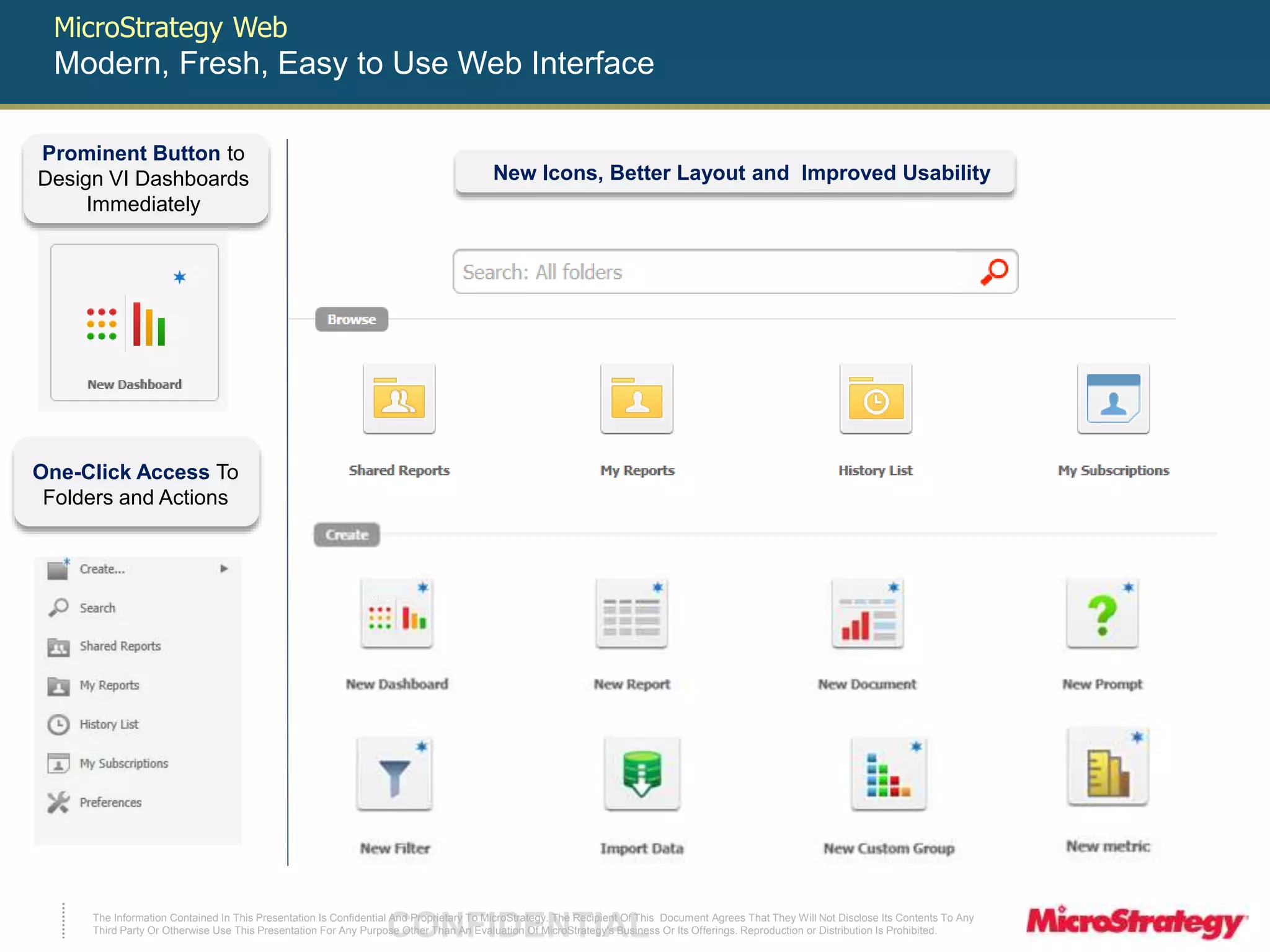Click the Browse section label
Viewport: 1270px width, 952px height.
coord(352,319)
